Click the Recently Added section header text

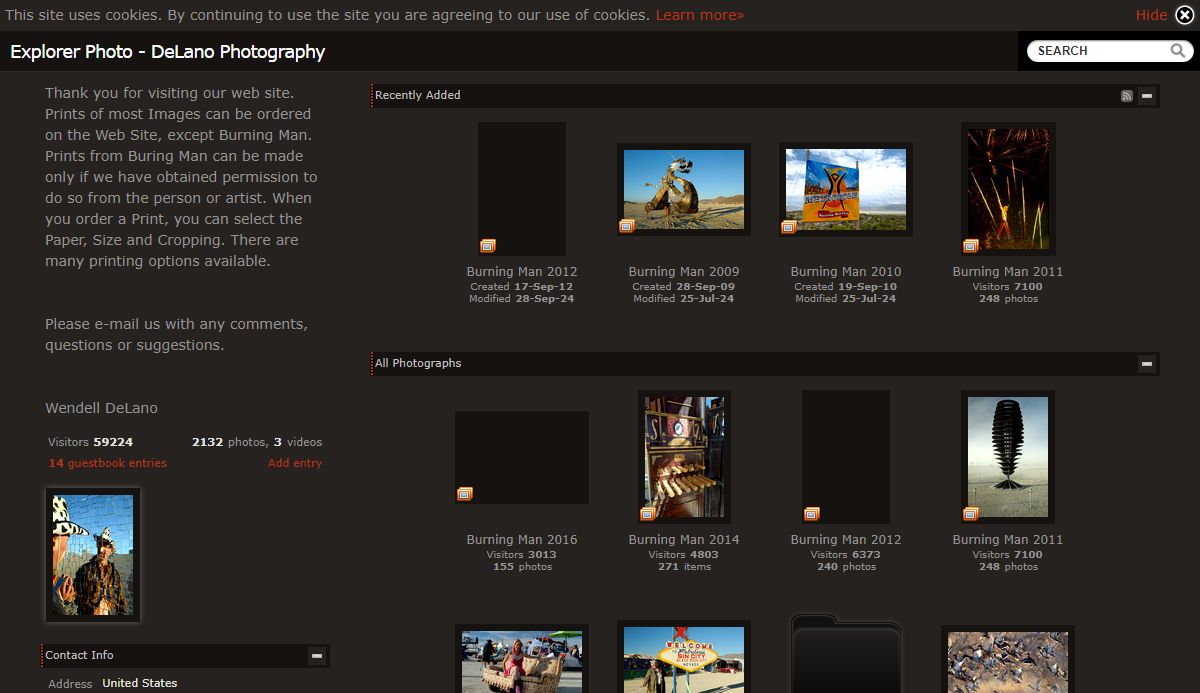point(418,96)
